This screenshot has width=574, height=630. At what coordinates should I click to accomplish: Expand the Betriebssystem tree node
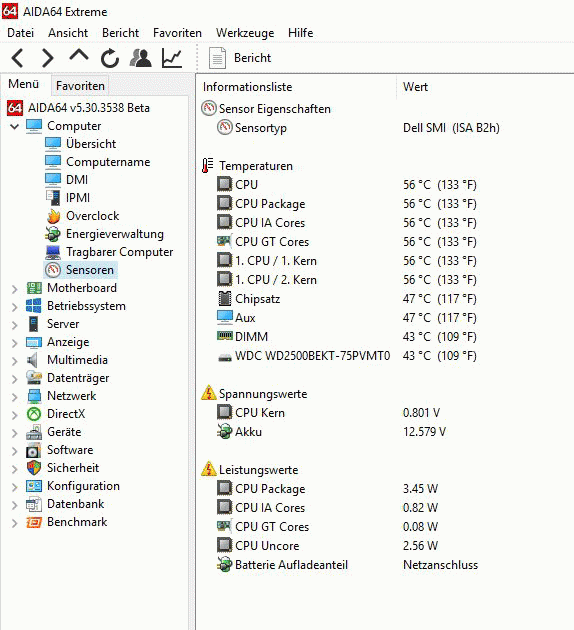[x=14, y=307]
